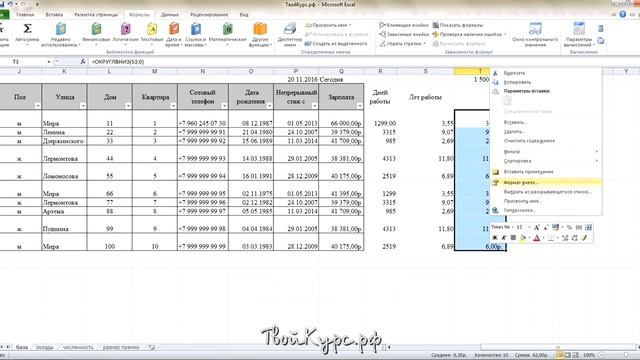Viewport: 640px width, 360px height.
Task: Switch to the Вставка ribbon tab
Action: pos(54,15)
